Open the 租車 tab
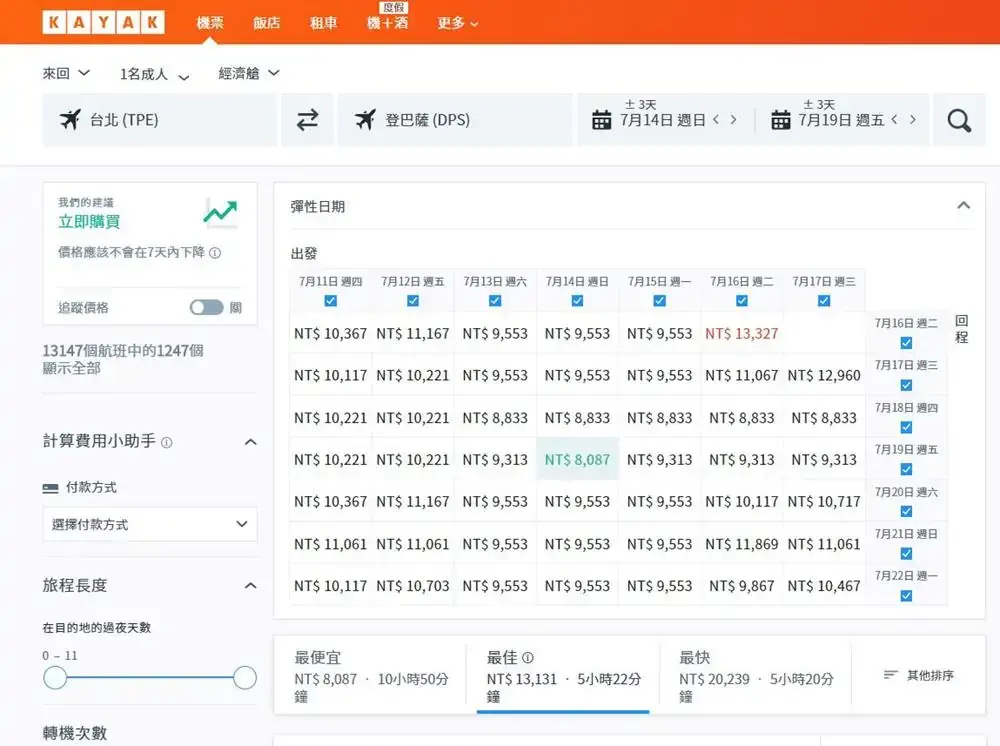This screenshot has height=746, width=1000. click(323, 23)
